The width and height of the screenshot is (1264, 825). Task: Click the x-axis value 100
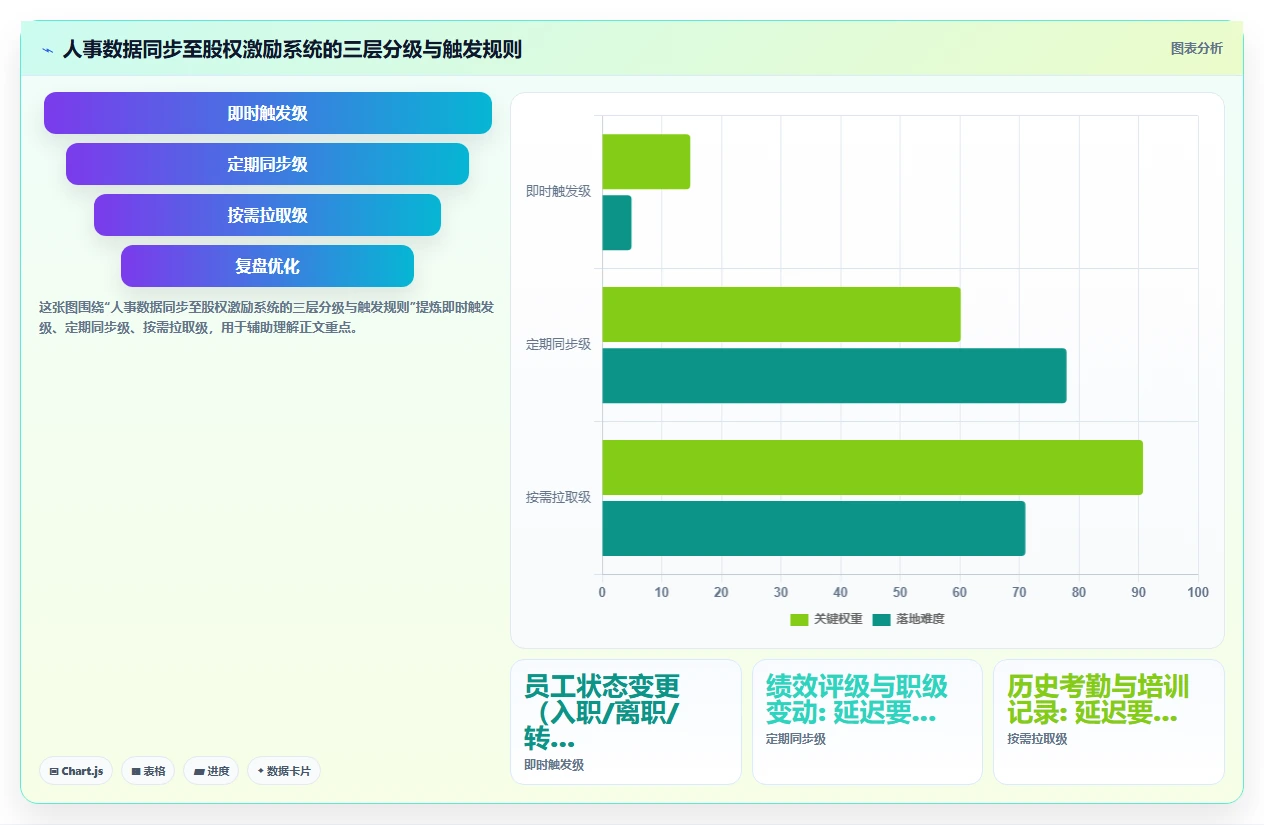(1198, 592)
